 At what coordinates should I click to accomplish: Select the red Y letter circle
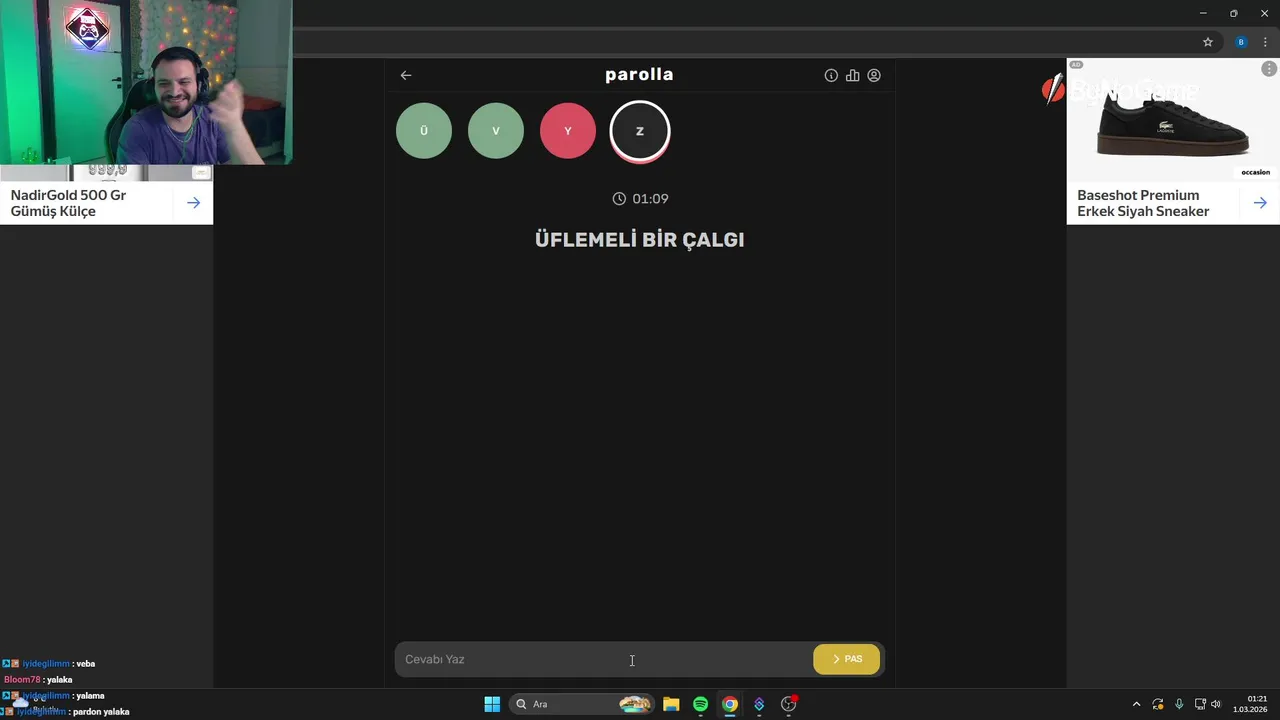tap(568, 131)
